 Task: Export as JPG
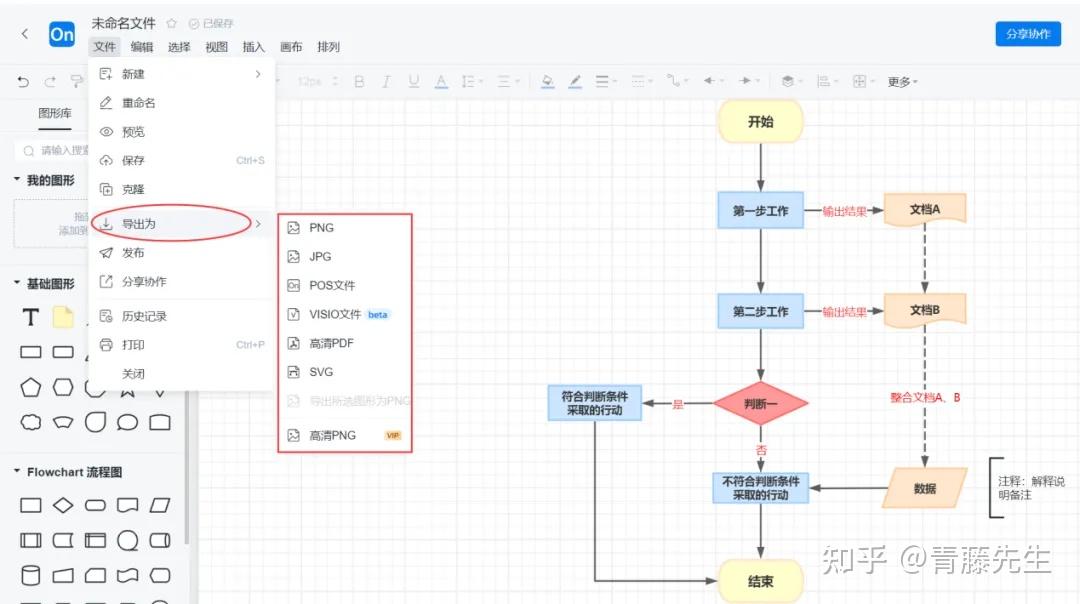tap(345, 257)
